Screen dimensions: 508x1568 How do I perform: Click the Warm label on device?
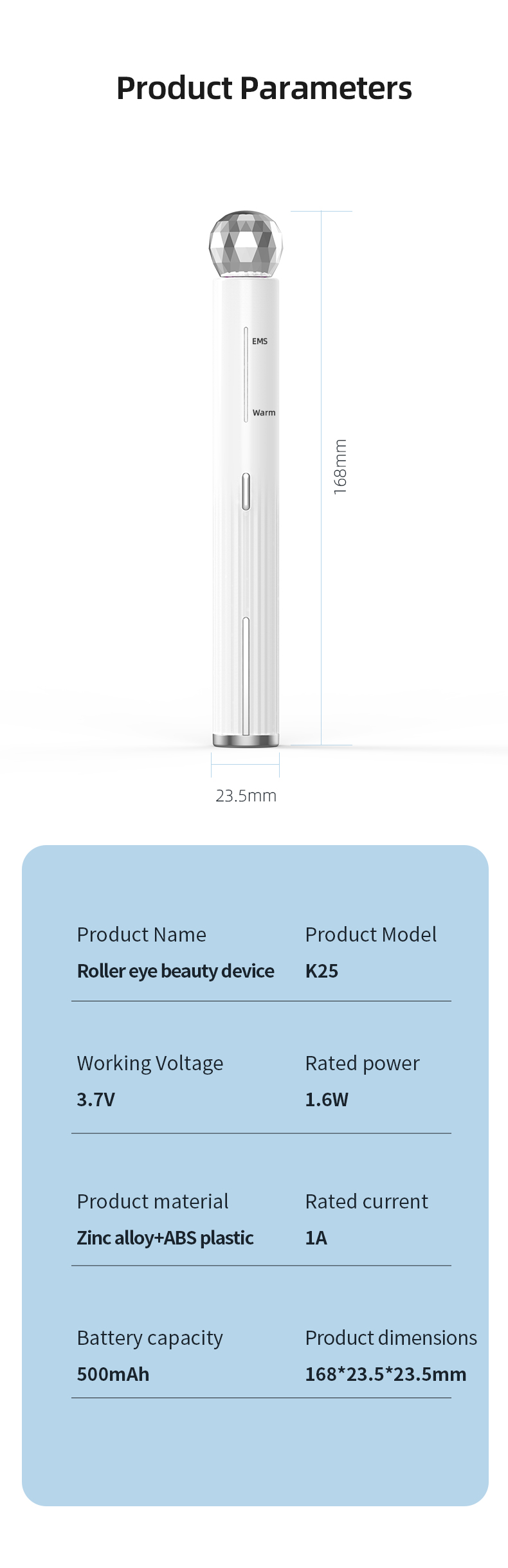[264, 413]
